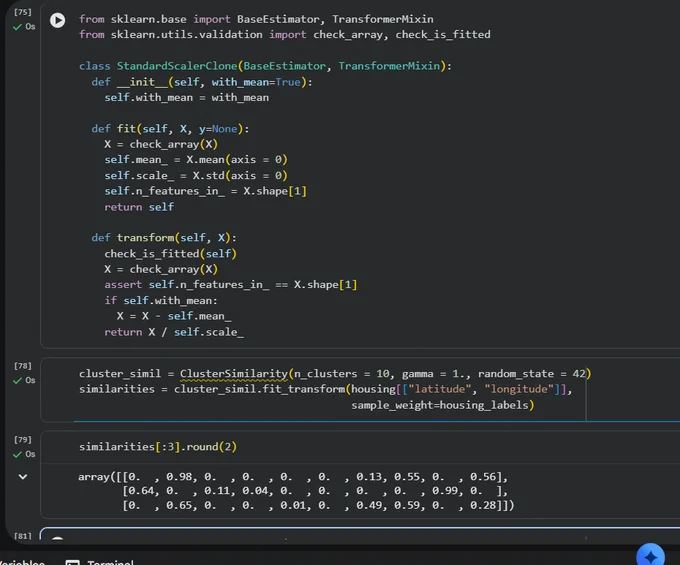The image size is (680, 565).
Task: Click the 'if self.with_mean:' line
Action: point(160,300)
